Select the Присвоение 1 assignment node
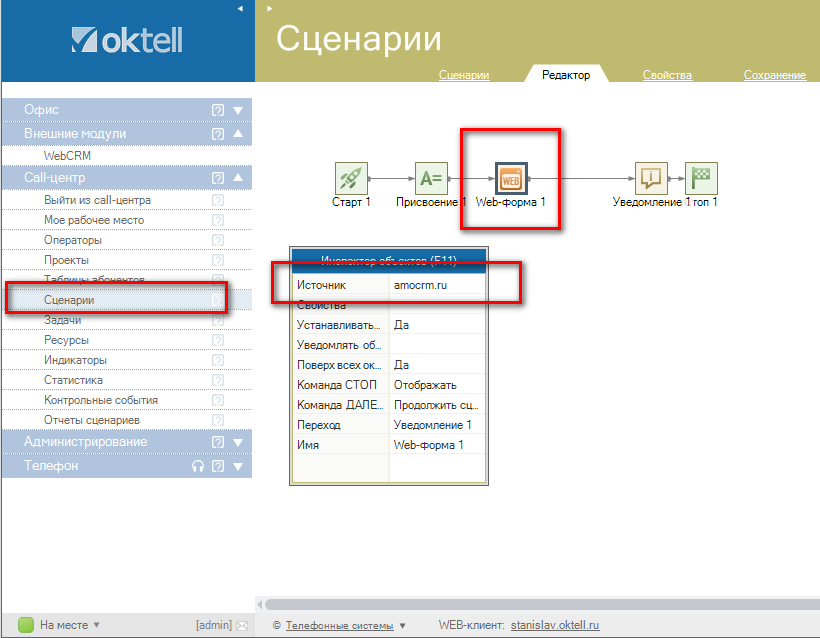This screenshot has height=638, width=820. [x=431, y=179]
